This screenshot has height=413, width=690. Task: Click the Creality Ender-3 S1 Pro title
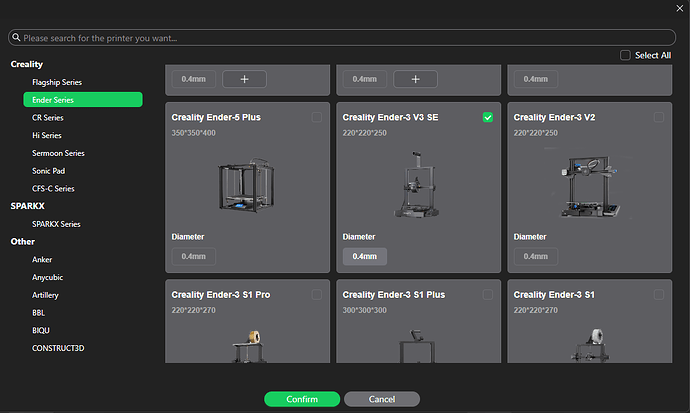tap(221, 295)
